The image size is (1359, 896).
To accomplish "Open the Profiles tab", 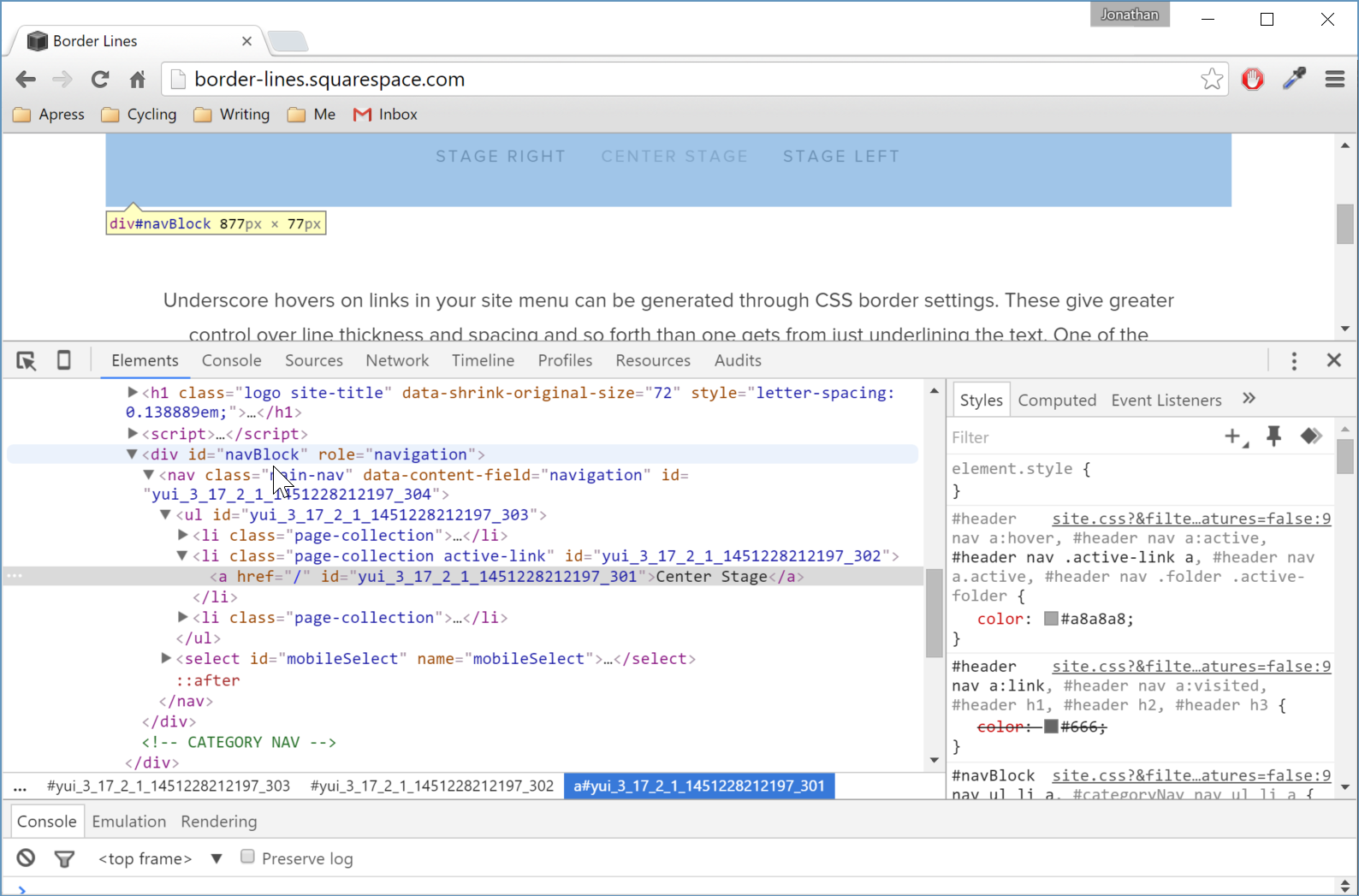I will pyautogui.click(x=565, y=361).
